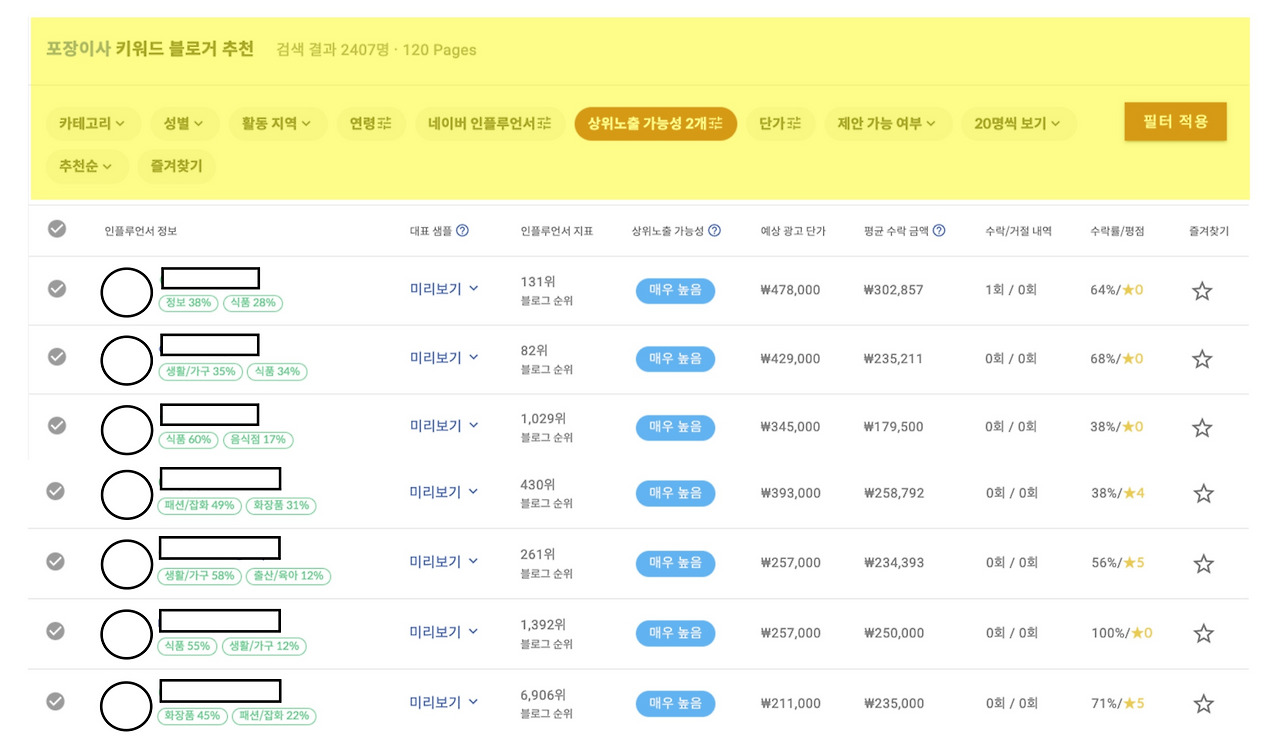The height and width of the screenshot is (744, 1280).
Task: Toggle checkbox for 131위 blogger row
Action: click(57, 288)
